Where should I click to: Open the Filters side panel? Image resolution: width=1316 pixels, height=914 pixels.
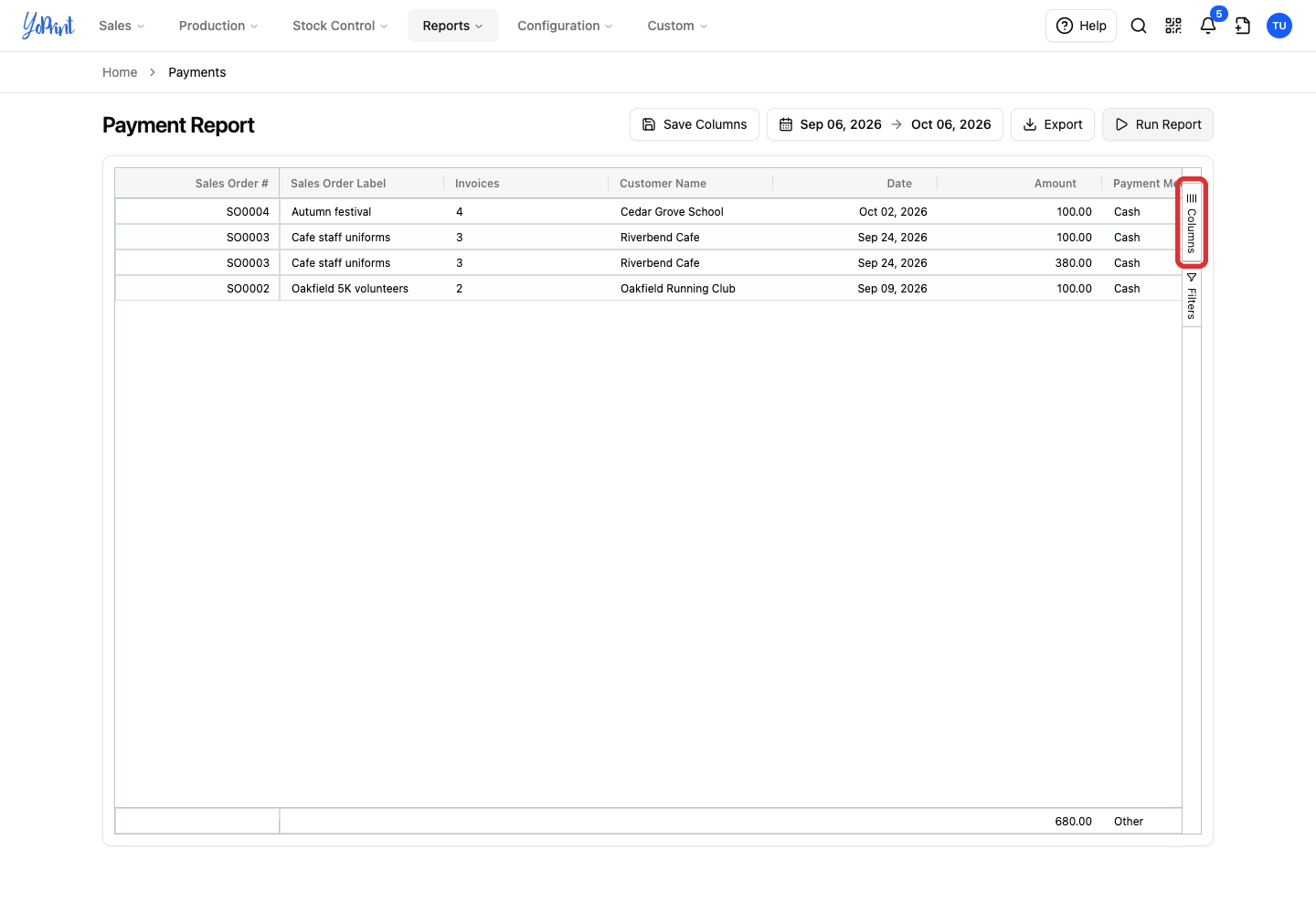1192,295
